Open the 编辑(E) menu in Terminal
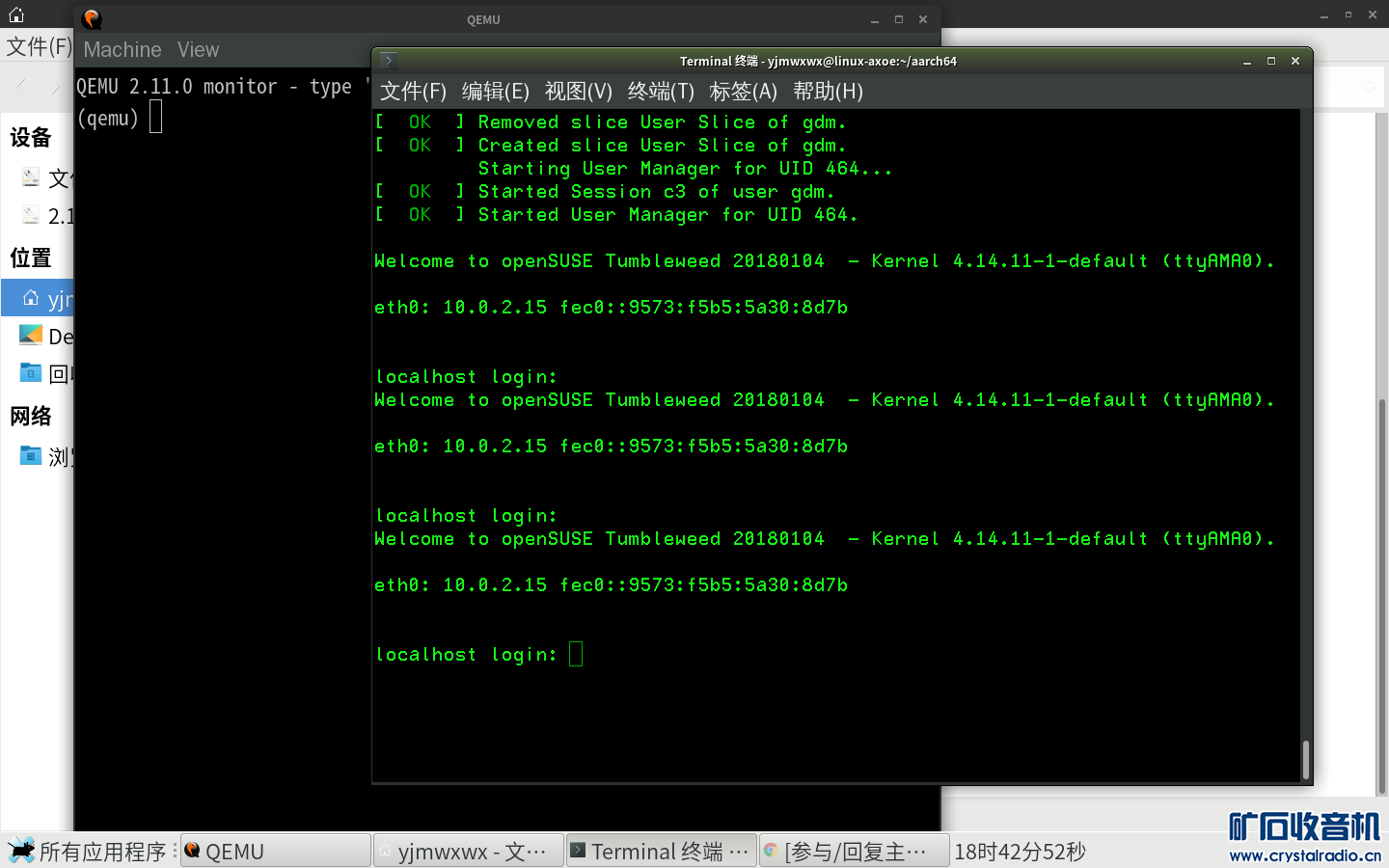The height and width of the screenshot is (868, 1389). coord(496,92)
